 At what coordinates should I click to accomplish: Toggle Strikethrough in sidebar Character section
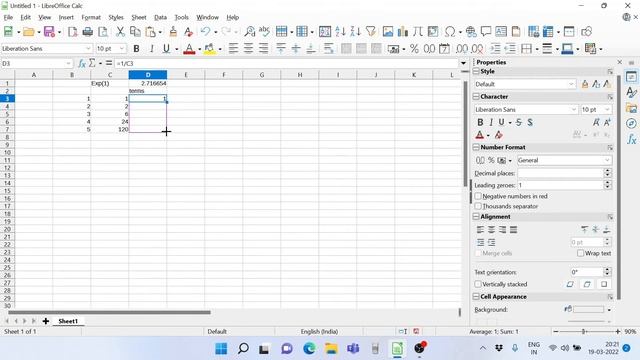tap(519, 122)
